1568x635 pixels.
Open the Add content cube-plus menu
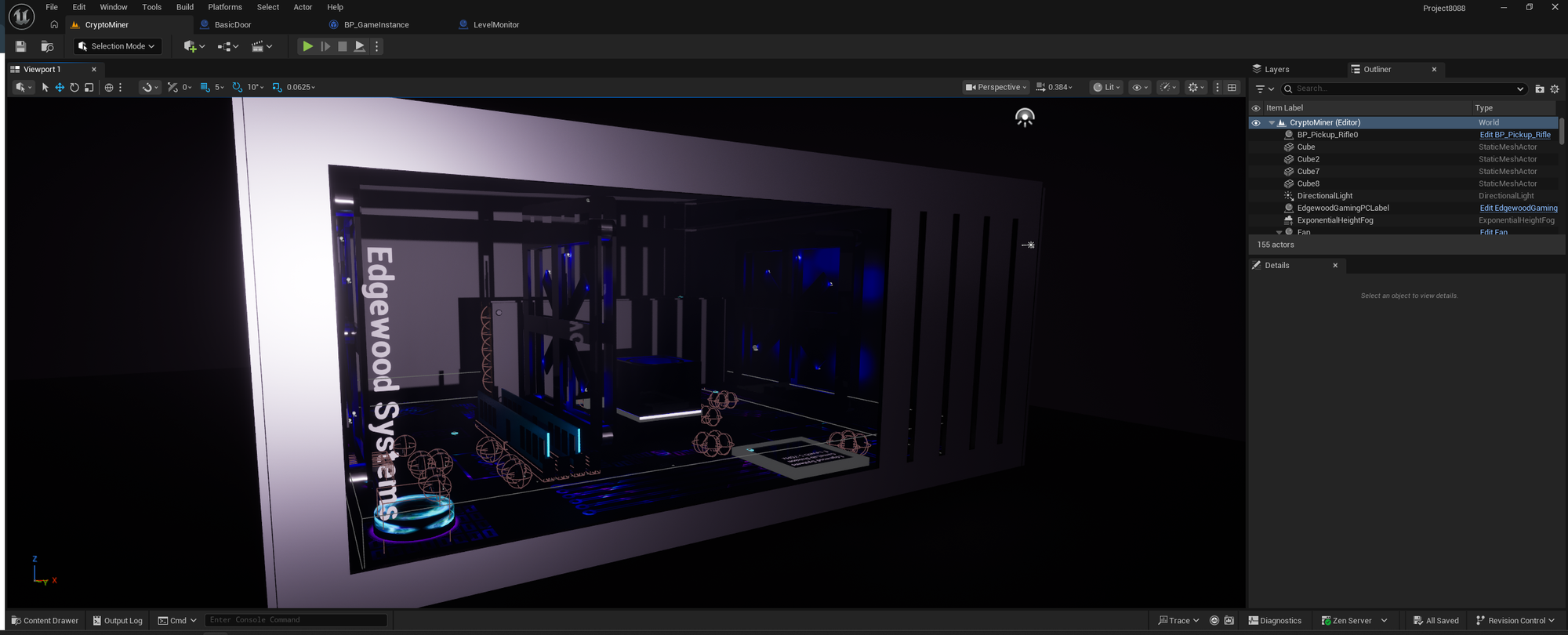click(194, 46)
